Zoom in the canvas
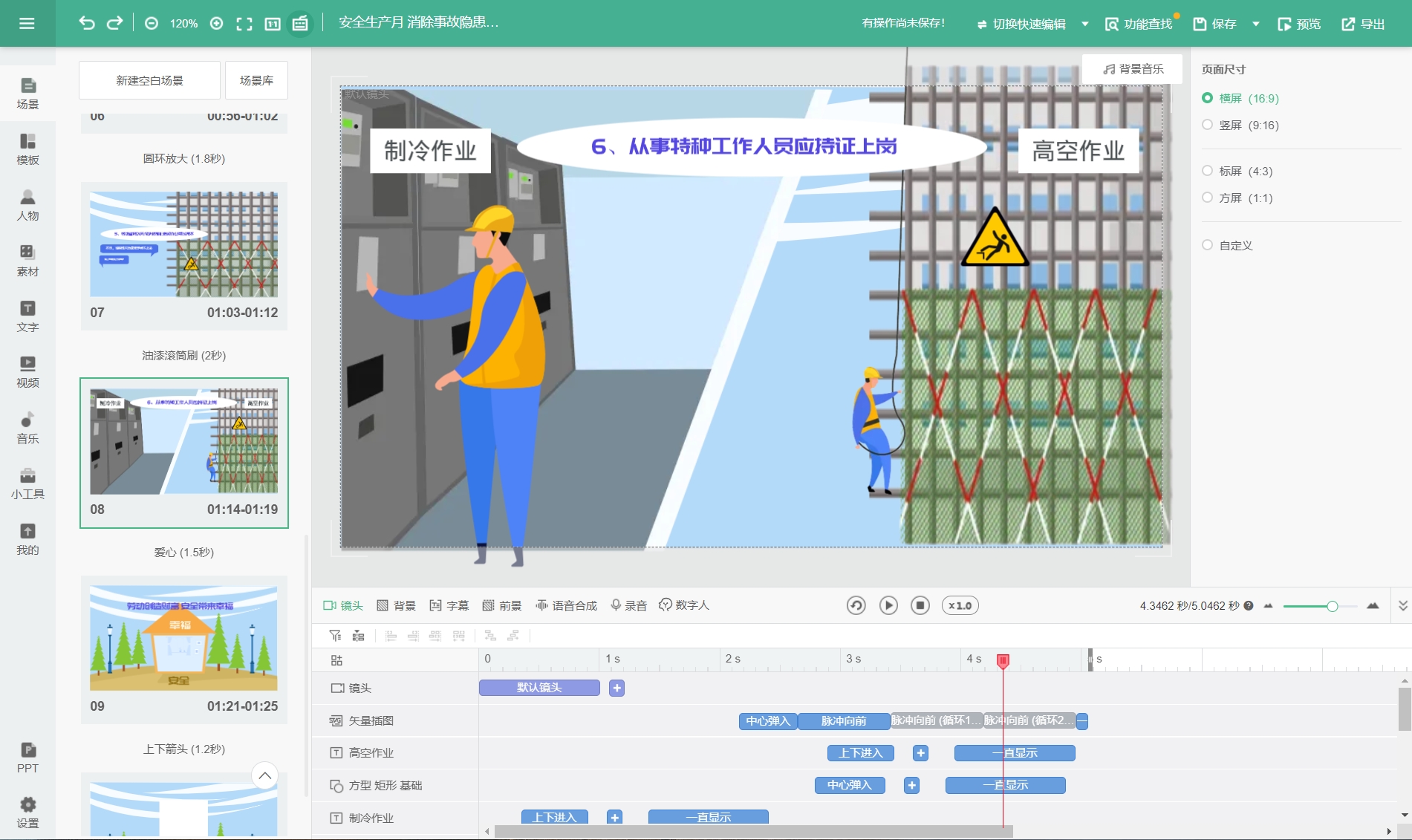Viewport: 1412px width, 840px height. coord(217,24)
